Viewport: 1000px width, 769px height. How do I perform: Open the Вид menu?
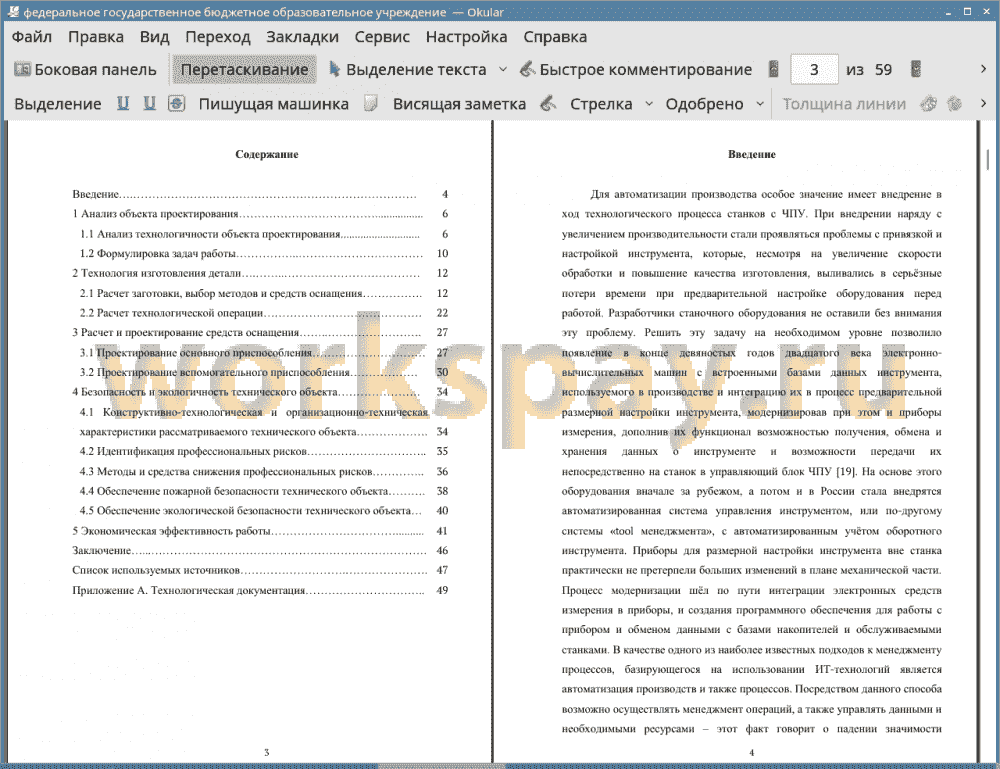tap(154, 37)
